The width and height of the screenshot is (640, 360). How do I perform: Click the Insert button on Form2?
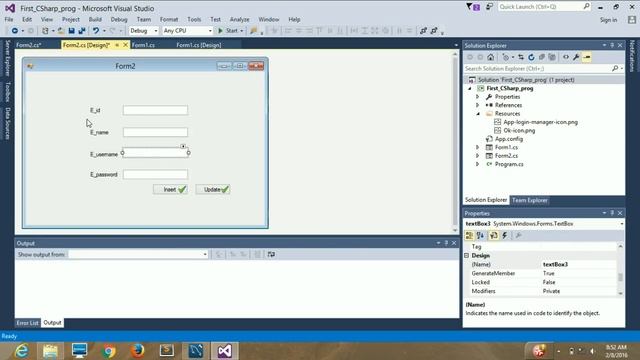[171, 189]
